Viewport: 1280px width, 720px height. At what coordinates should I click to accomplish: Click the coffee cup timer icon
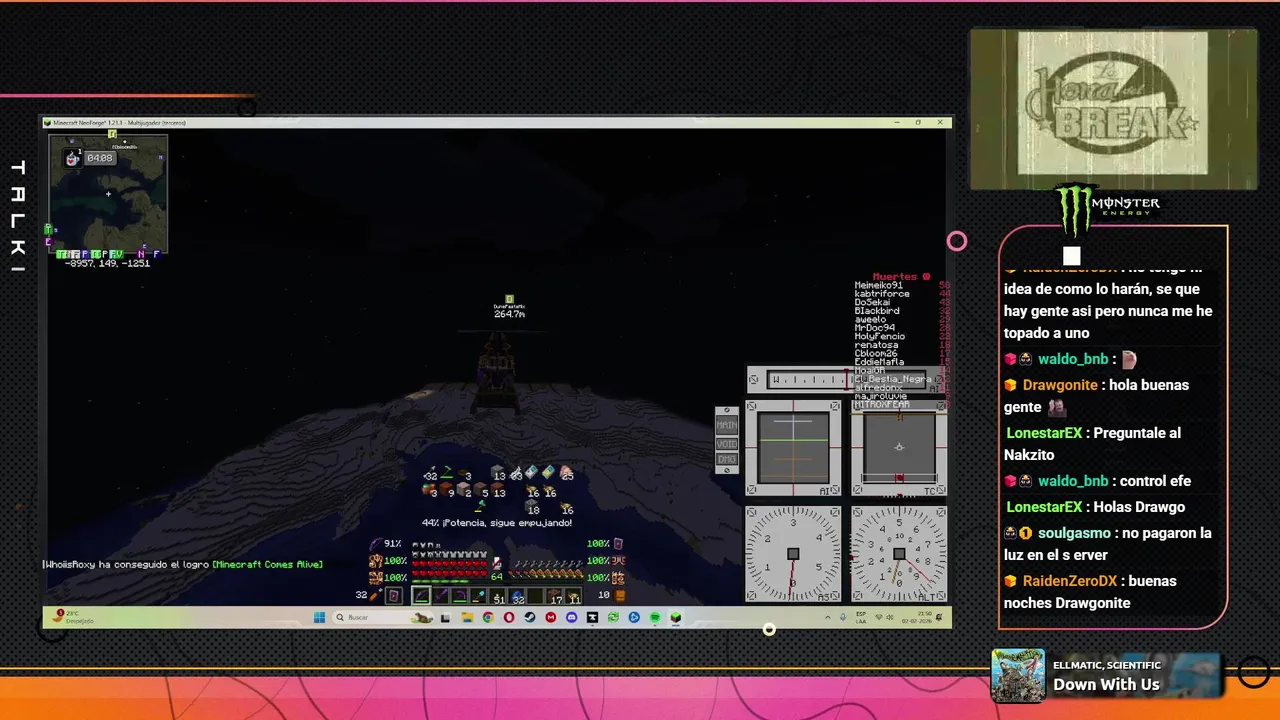coord(72,158)
